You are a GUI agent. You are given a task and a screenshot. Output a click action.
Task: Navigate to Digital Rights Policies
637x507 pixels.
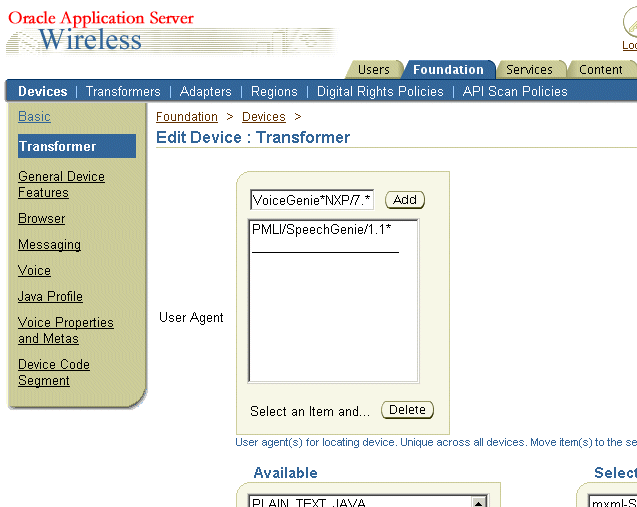(x=380, y=91)
